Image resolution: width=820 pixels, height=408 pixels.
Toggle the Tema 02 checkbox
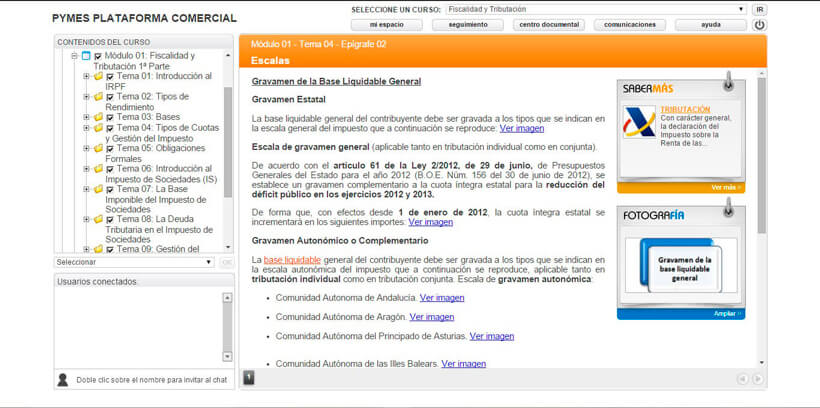pos(110,97)
